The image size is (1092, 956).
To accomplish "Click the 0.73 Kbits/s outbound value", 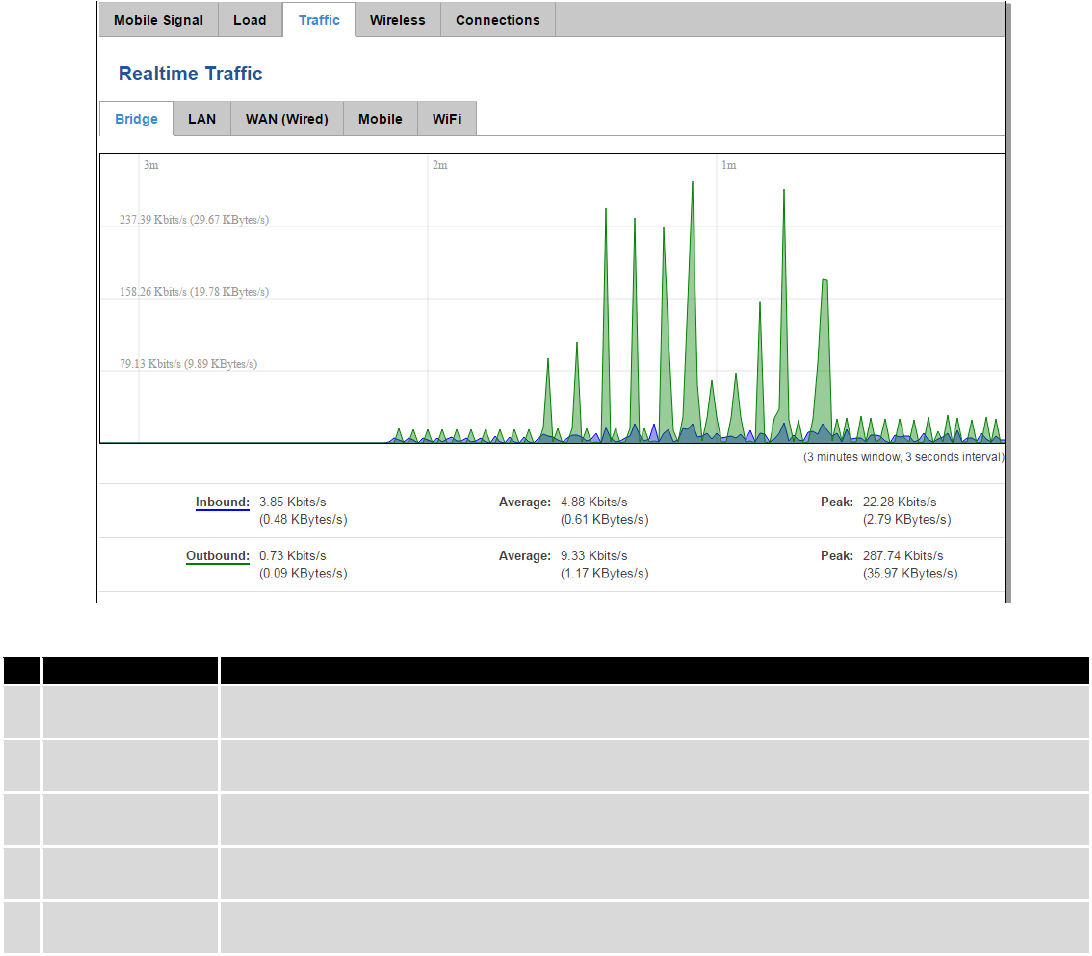I will tap(292, 556).
